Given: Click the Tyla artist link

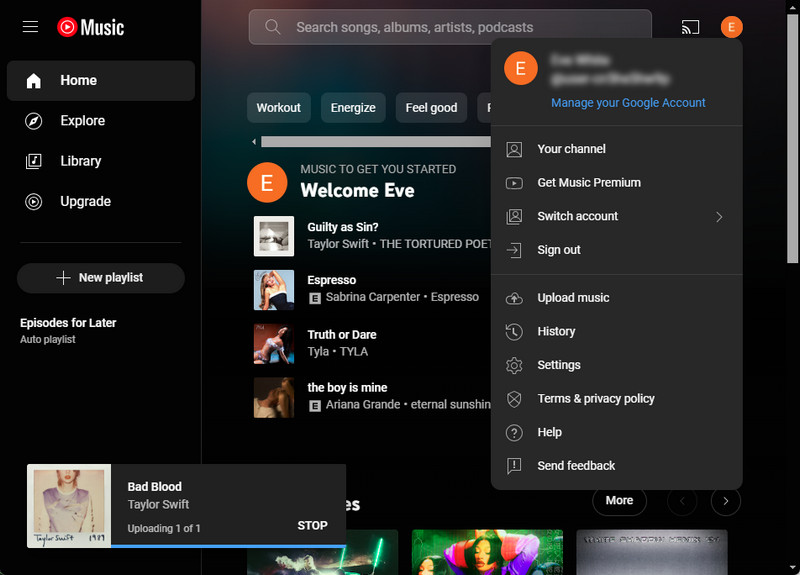Looking at the screenshot, I should tap(318, 352).
